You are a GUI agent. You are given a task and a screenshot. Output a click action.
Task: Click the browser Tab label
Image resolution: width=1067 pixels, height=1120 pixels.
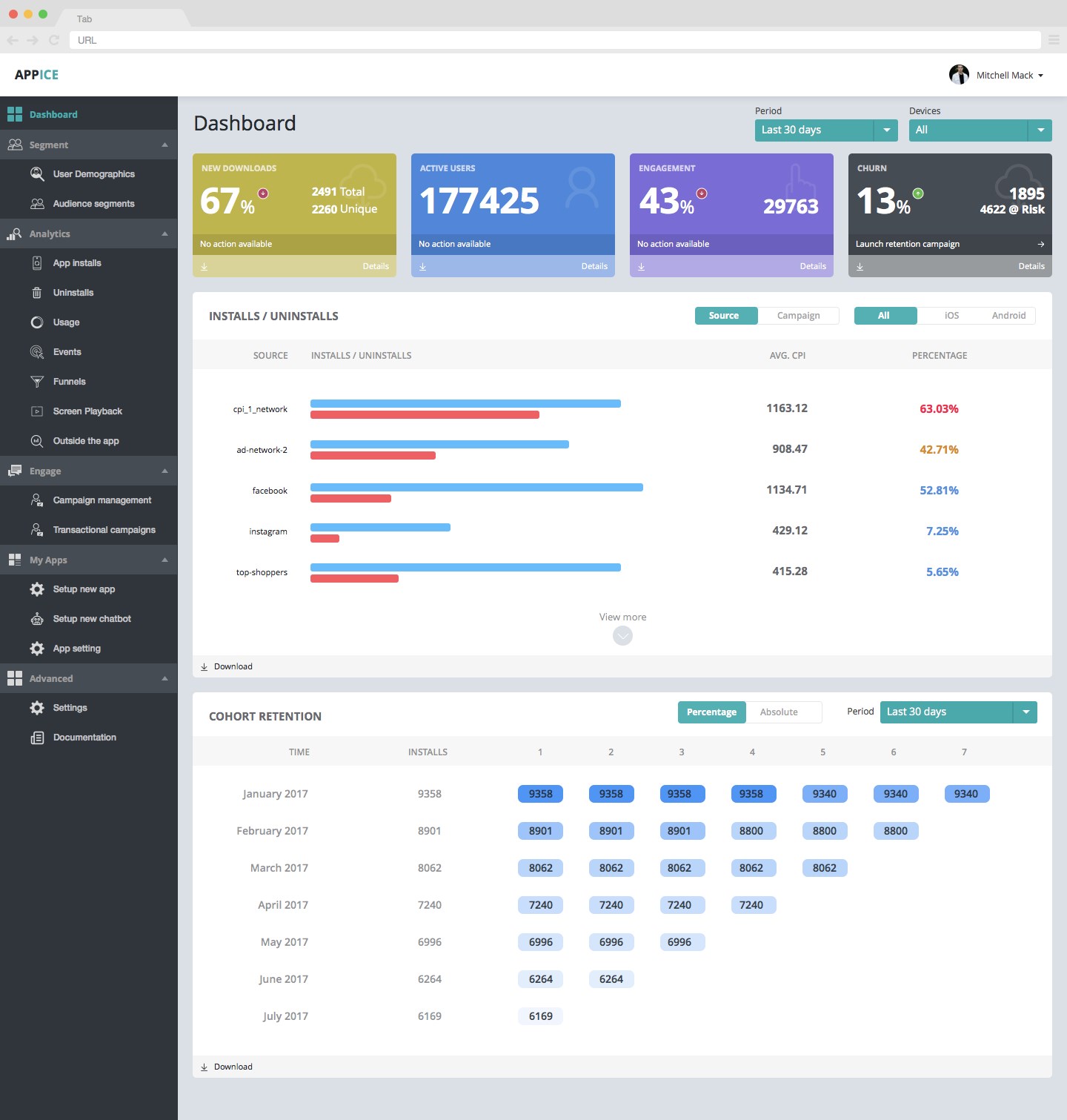tap(84, 19)
